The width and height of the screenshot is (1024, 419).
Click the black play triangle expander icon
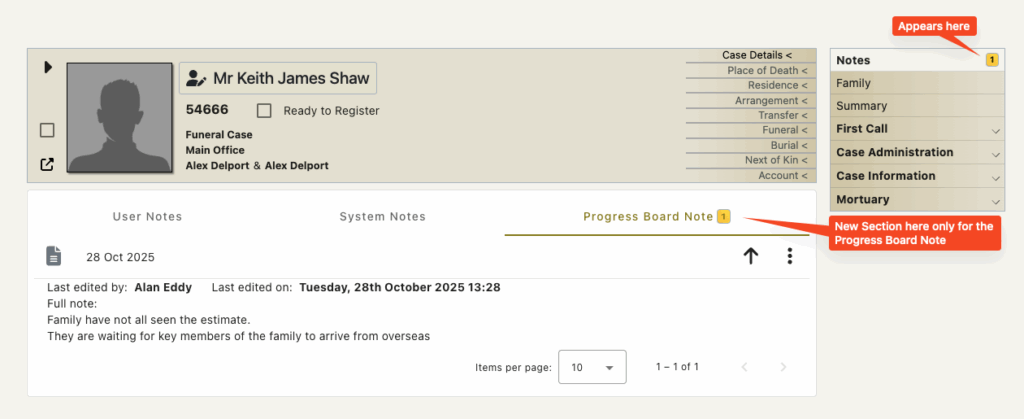[x=48, y=67]
